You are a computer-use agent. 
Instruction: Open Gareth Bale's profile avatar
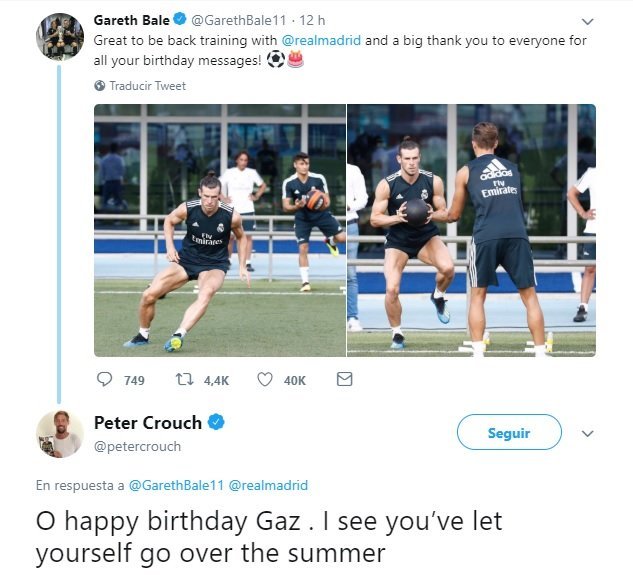pos(59,37)
